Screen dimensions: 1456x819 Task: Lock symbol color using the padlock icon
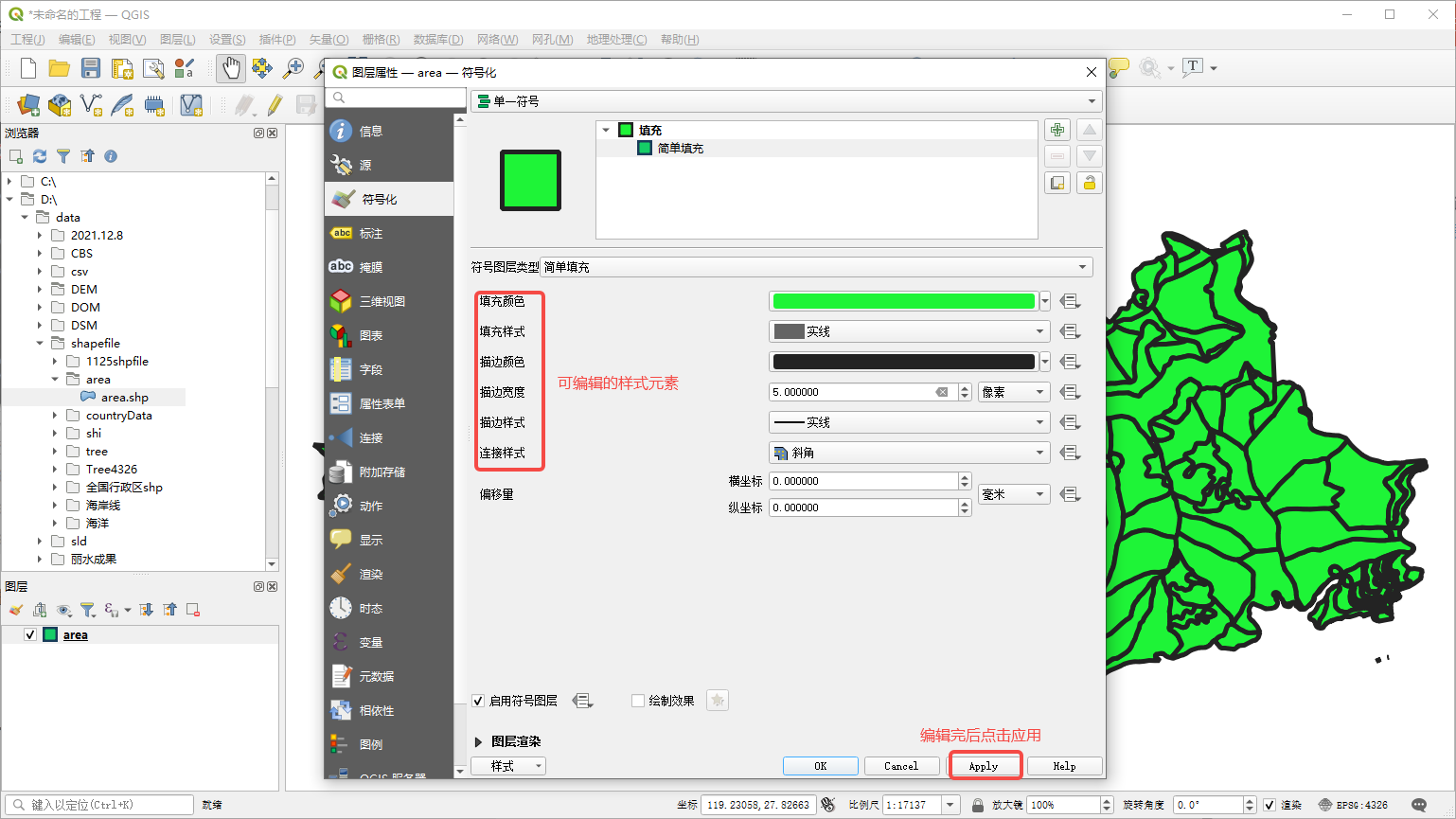[x=1089, y=182]
